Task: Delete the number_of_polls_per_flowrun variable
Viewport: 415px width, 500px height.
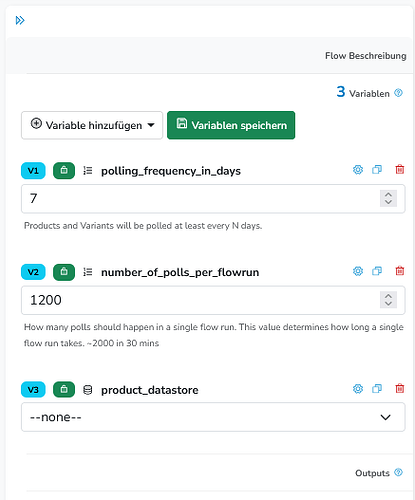Action: (400, 271)
